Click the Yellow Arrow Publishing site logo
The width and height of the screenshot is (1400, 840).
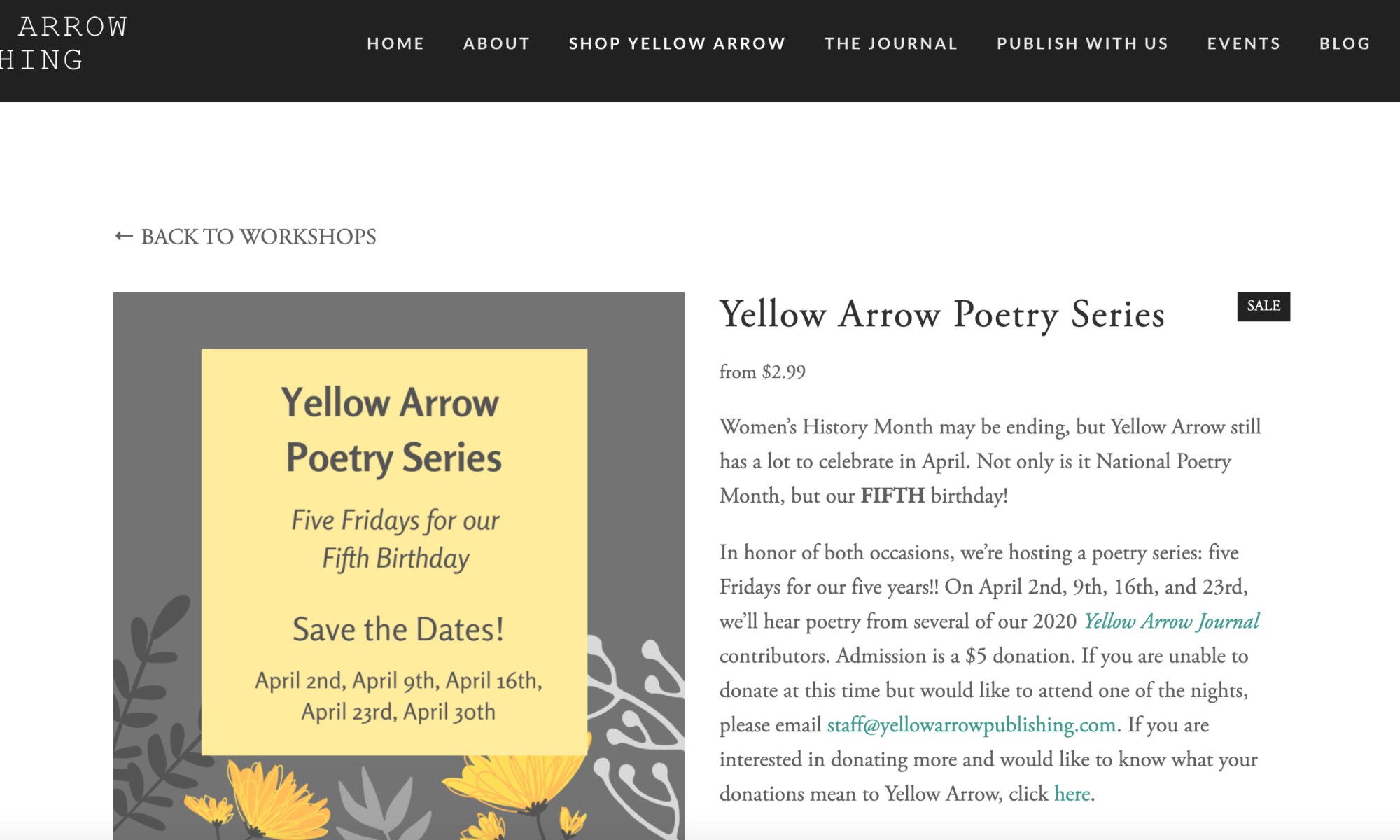(63, 43)
